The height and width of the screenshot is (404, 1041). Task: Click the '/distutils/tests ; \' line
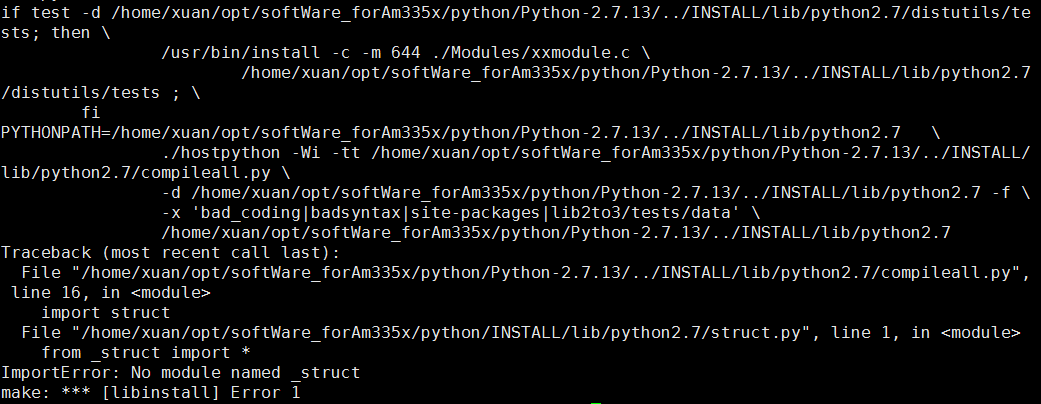pos(100,93)
